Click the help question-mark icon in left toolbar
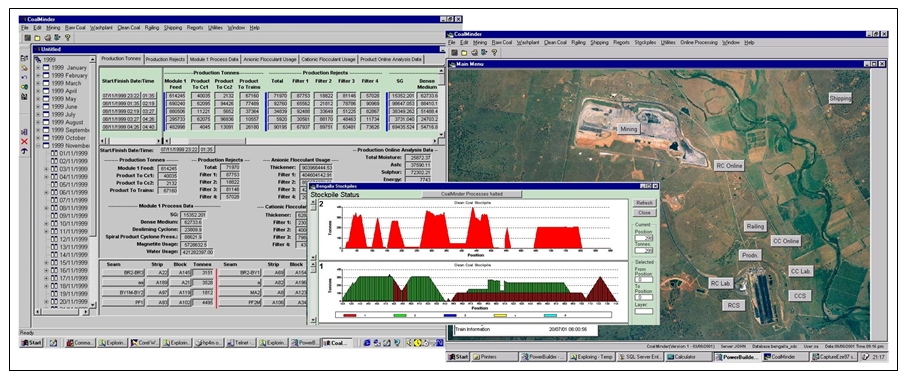 point(67,37)
